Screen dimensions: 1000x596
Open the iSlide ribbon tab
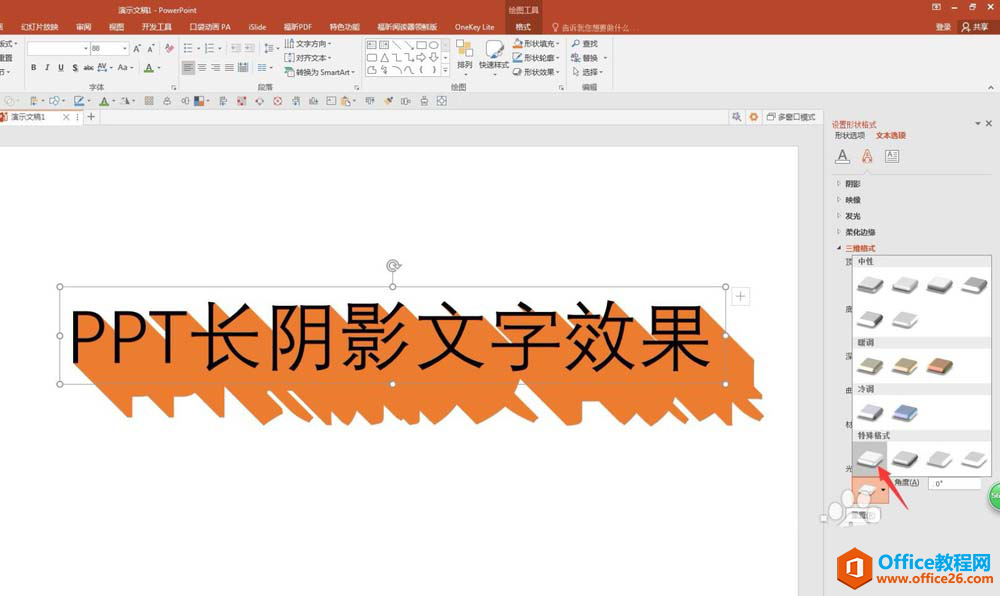pyautogui.click(x=257, y=27)
